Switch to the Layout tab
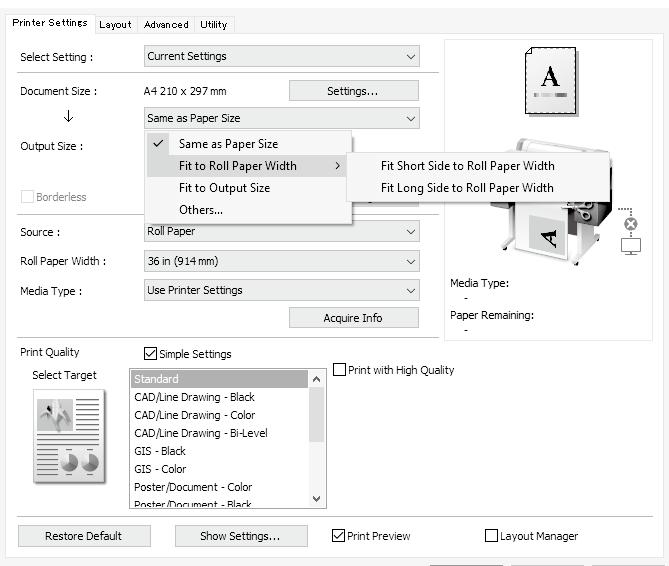Screen dimensions: 669x566 [115, 25]
